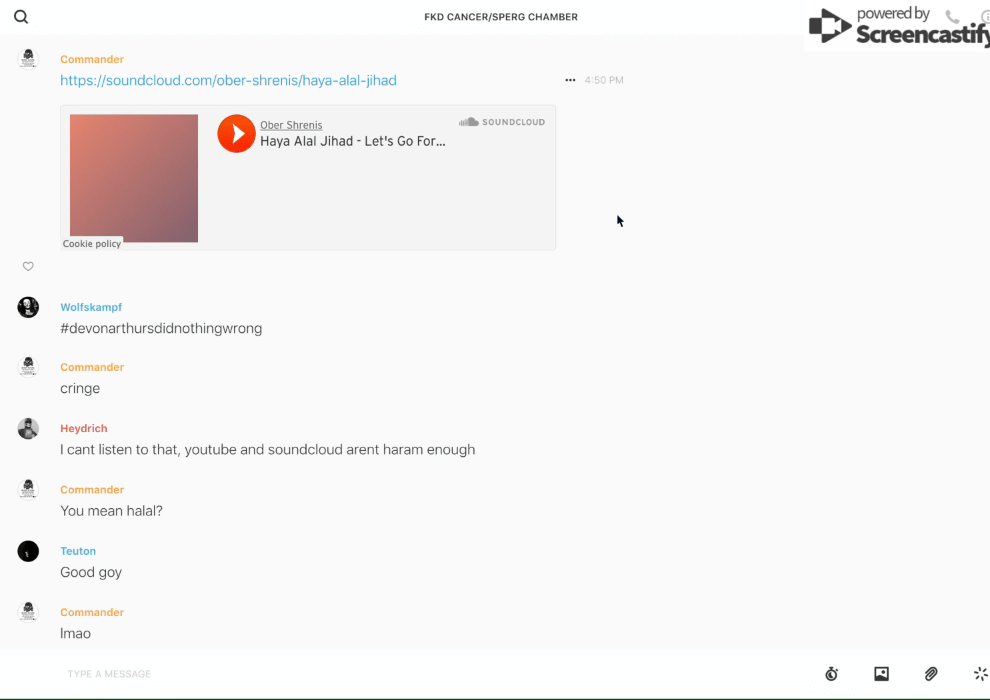Screen dimensions: 990x700
Task: Click the Haya Alal track title
Action: (x=352, y=141)
